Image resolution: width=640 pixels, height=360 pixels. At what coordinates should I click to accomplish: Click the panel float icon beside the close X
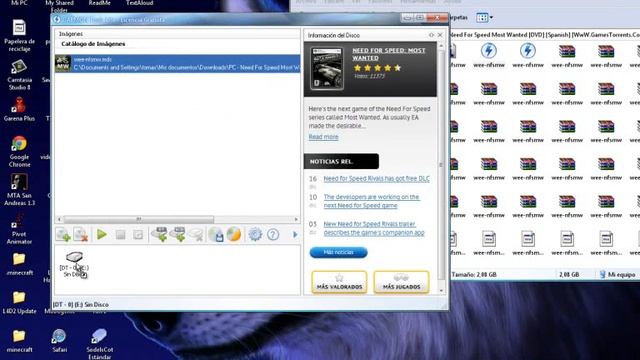tap(431, 35)
